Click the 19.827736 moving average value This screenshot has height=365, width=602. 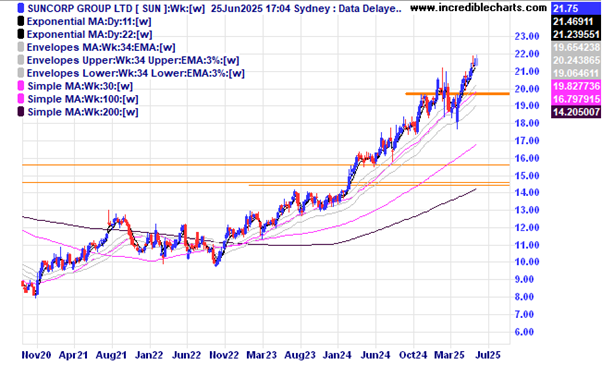pyautogui.click(x=576, y=86)
